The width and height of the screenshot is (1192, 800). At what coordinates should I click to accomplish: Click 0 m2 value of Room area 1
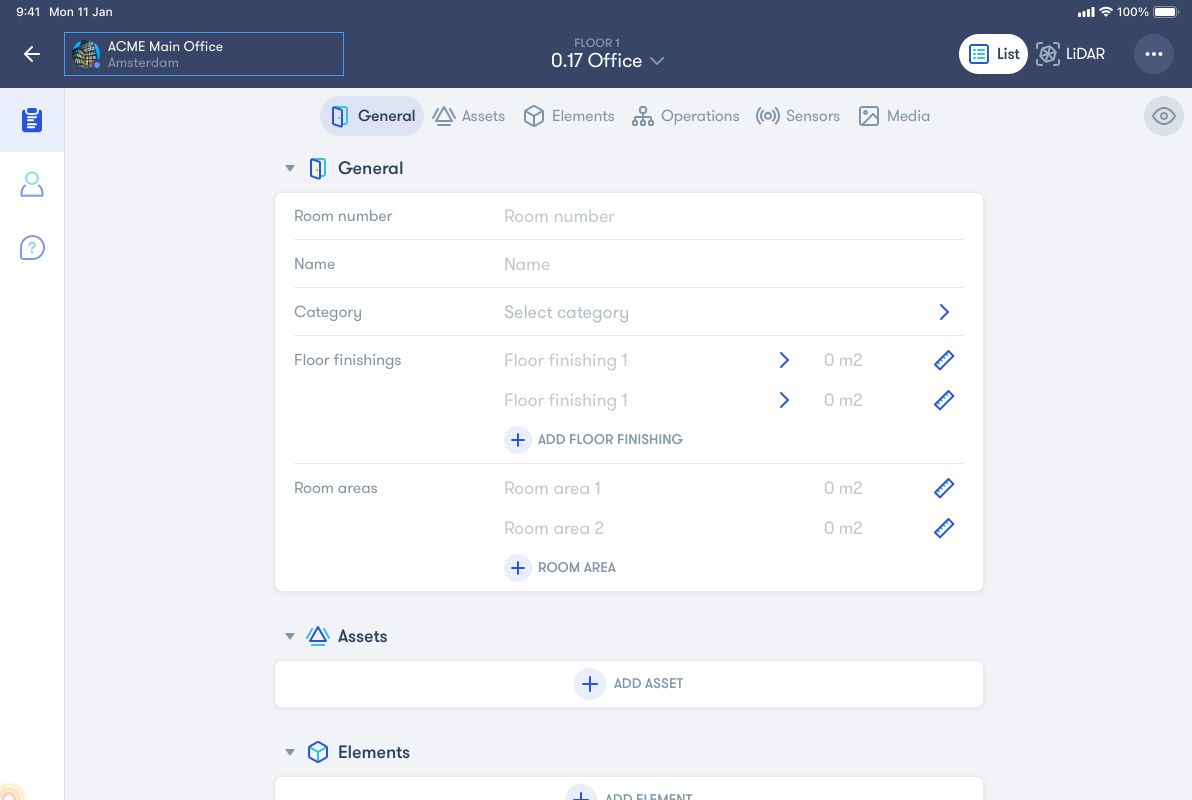point(843,488)
